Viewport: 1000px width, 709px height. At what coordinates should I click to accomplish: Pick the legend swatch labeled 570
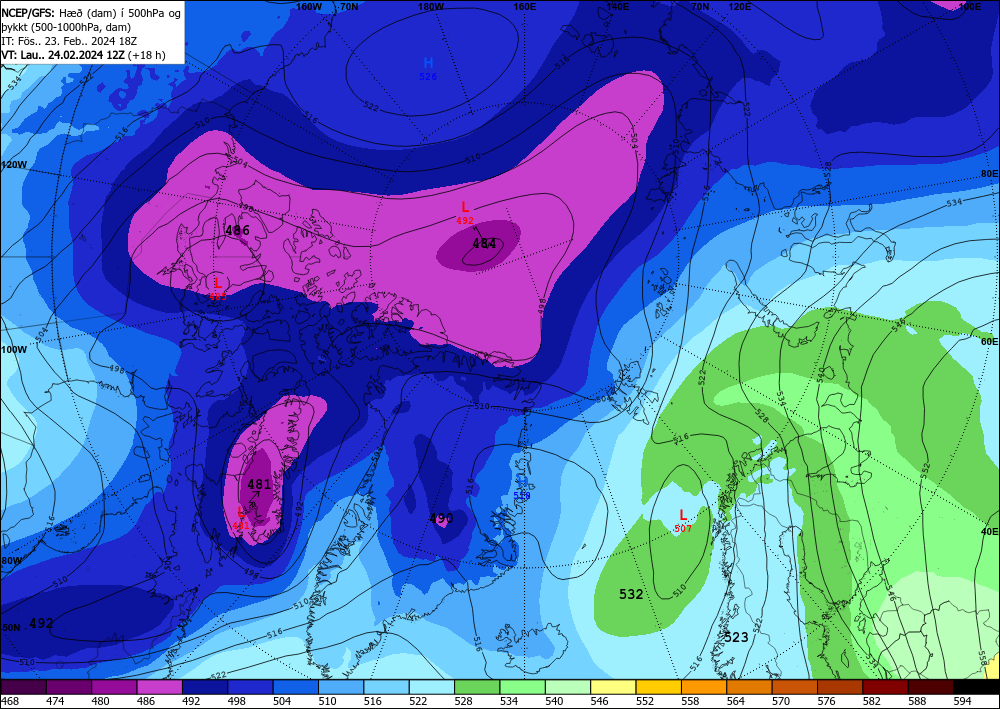(794, 687)
